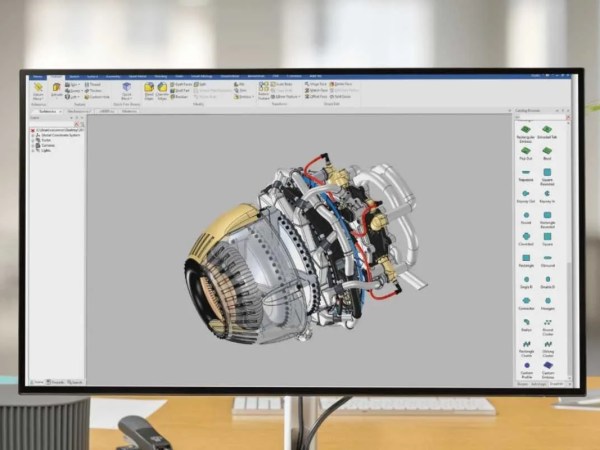Viewport: 600px width, 450px height.
Task: Pick Rectangular Emboss from the catalog
Action: 526,134
